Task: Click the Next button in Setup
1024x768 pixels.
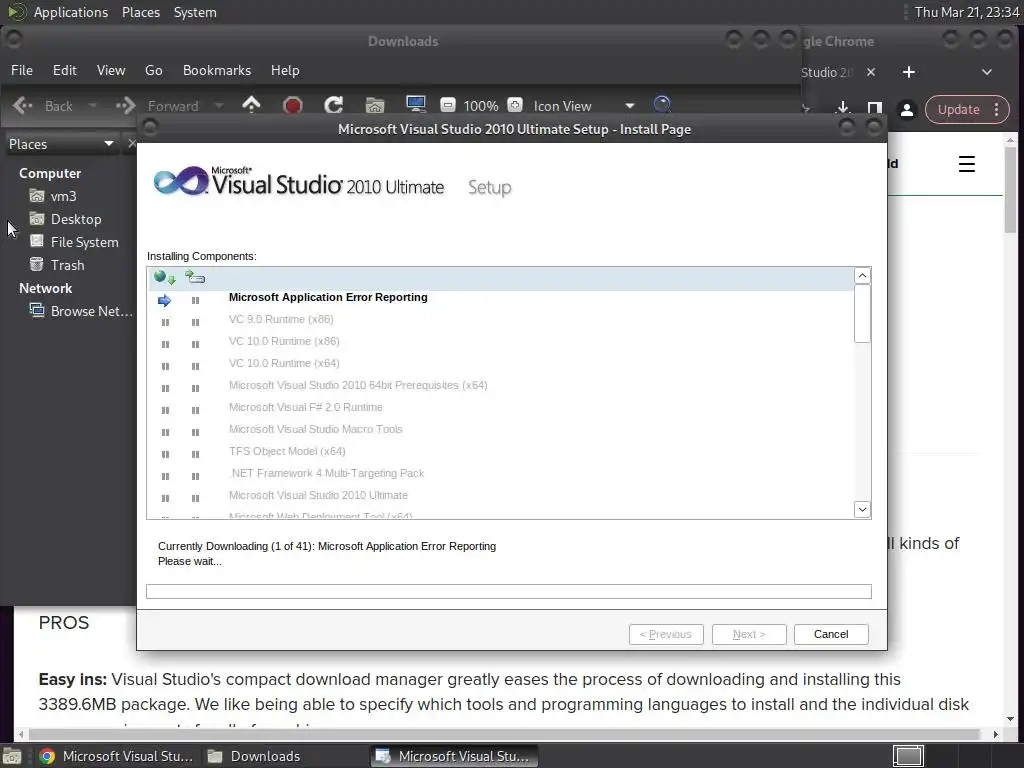Action: tap(748, 634)
